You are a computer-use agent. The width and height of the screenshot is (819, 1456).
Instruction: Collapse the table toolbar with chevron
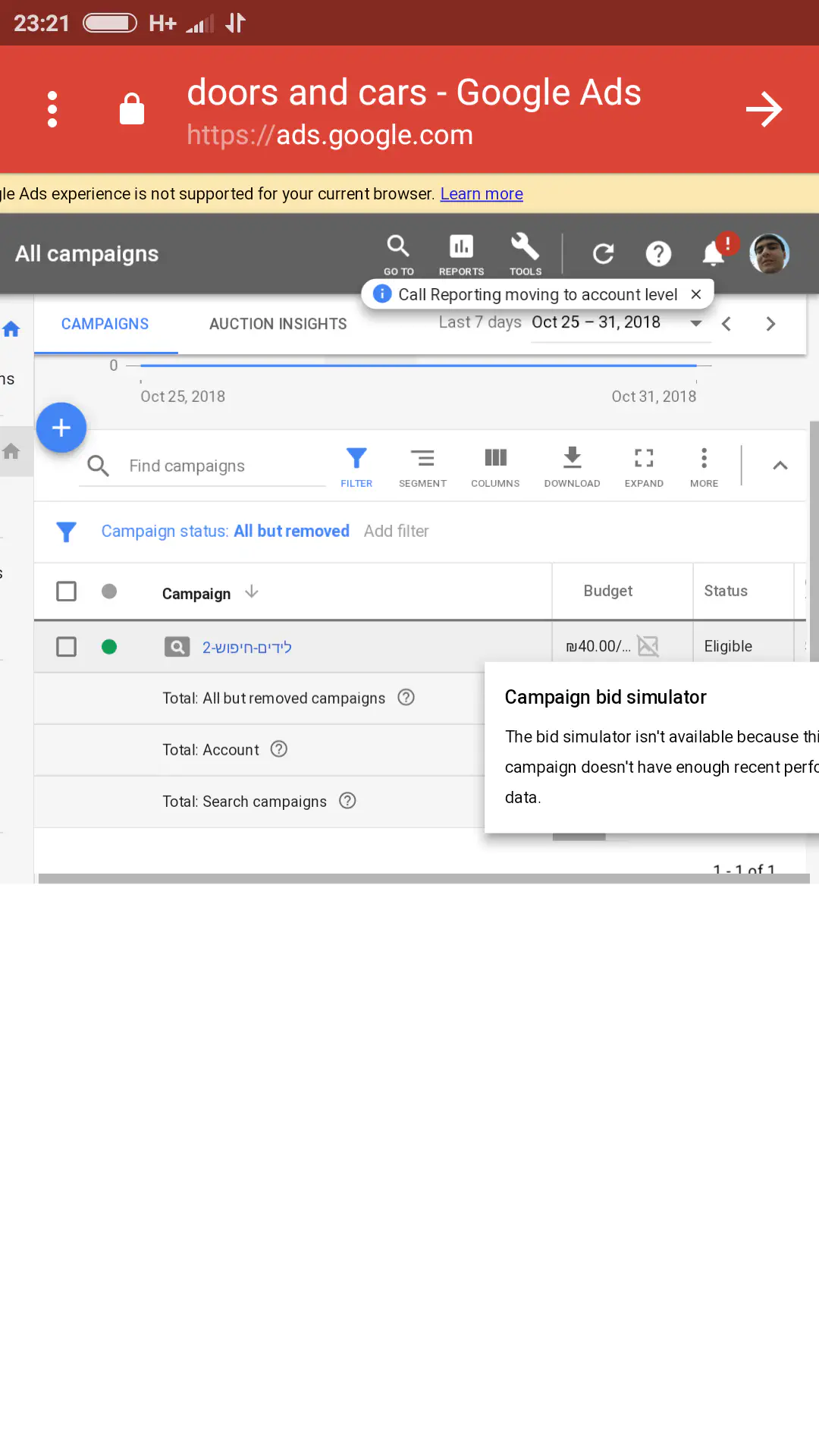coord(780,466)
